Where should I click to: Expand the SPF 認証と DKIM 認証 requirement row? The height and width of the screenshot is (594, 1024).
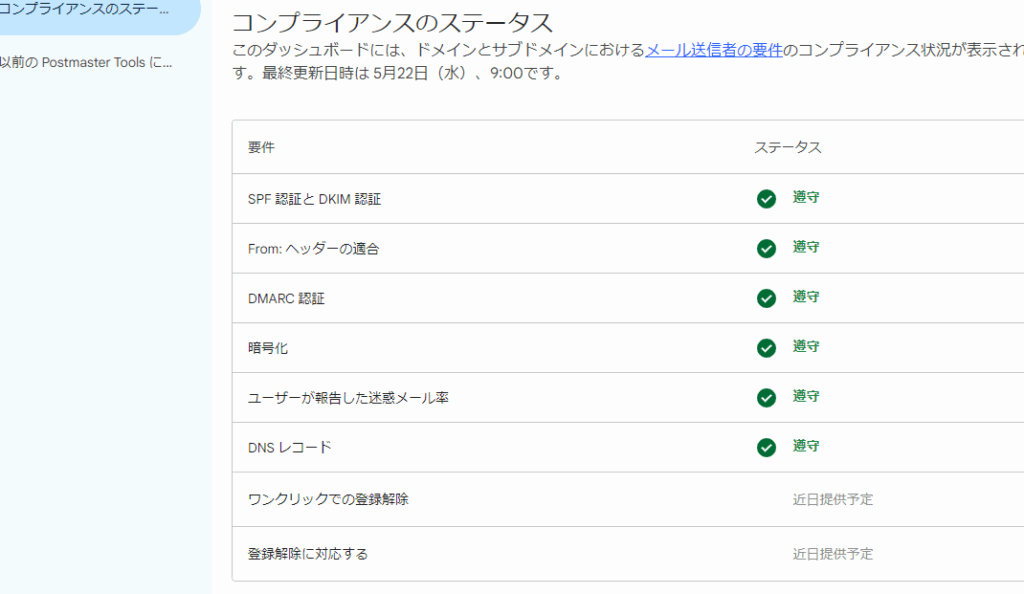(314, 199)
